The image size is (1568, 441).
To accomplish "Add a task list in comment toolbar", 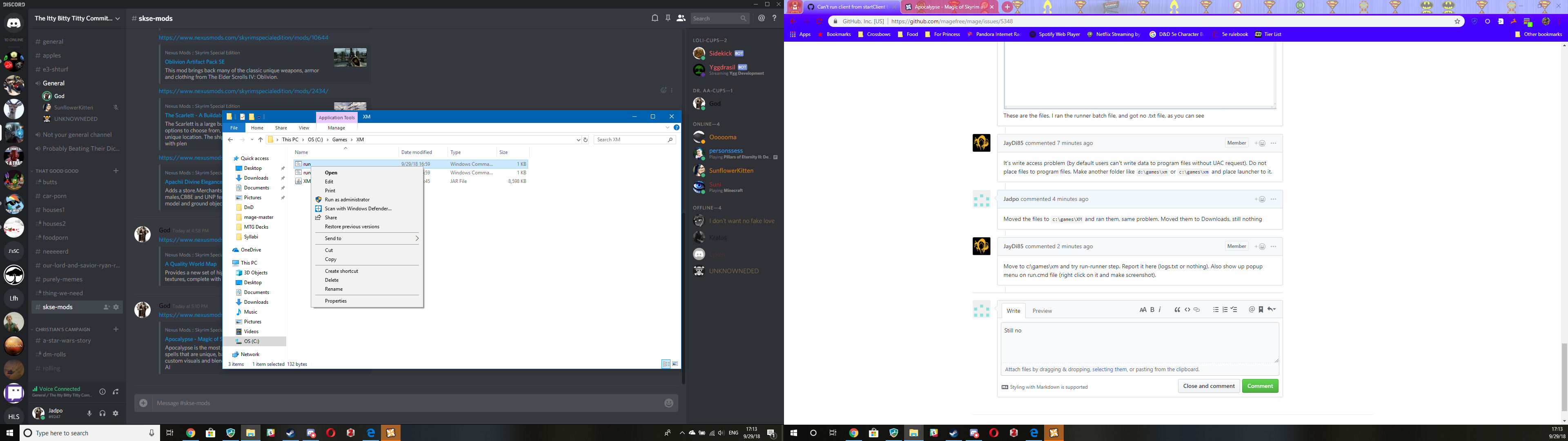I will (x=1234, y=310).
